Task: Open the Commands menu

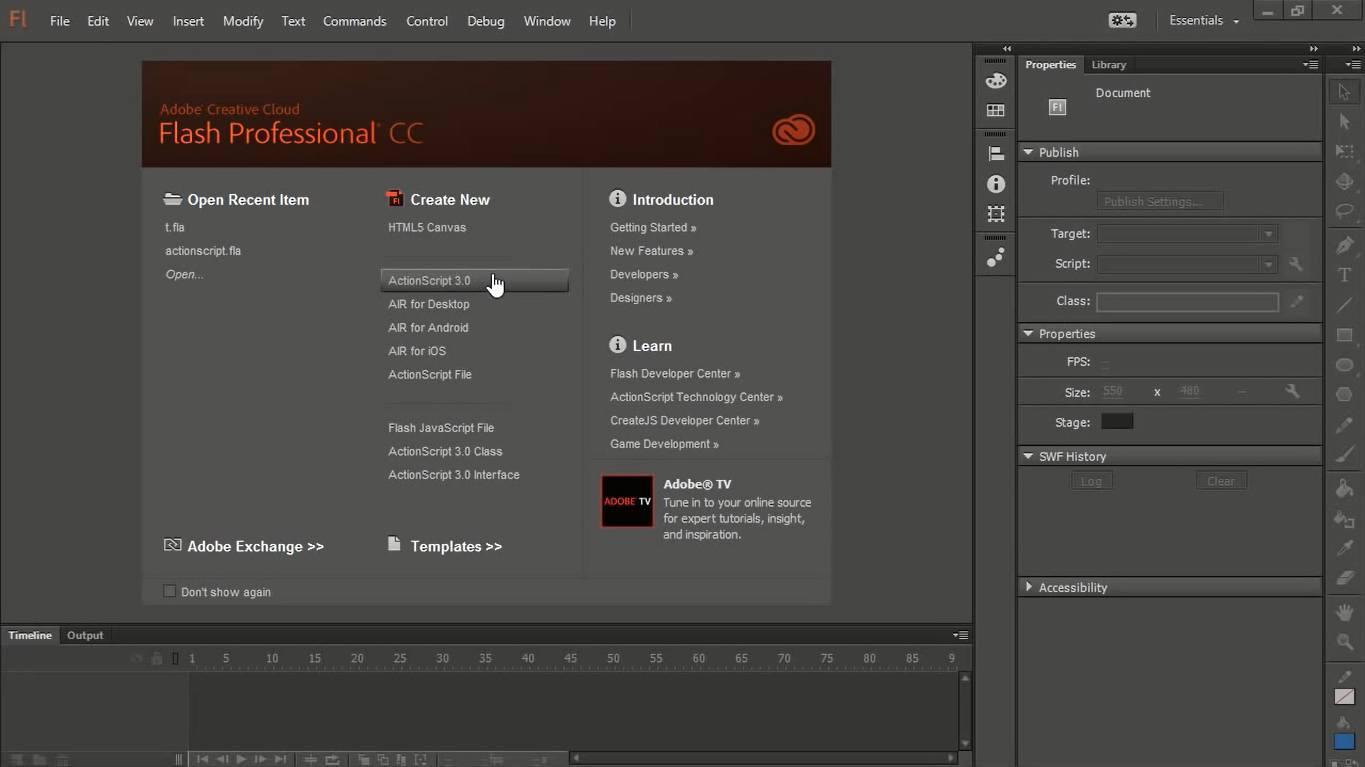Action: [354, 21]
